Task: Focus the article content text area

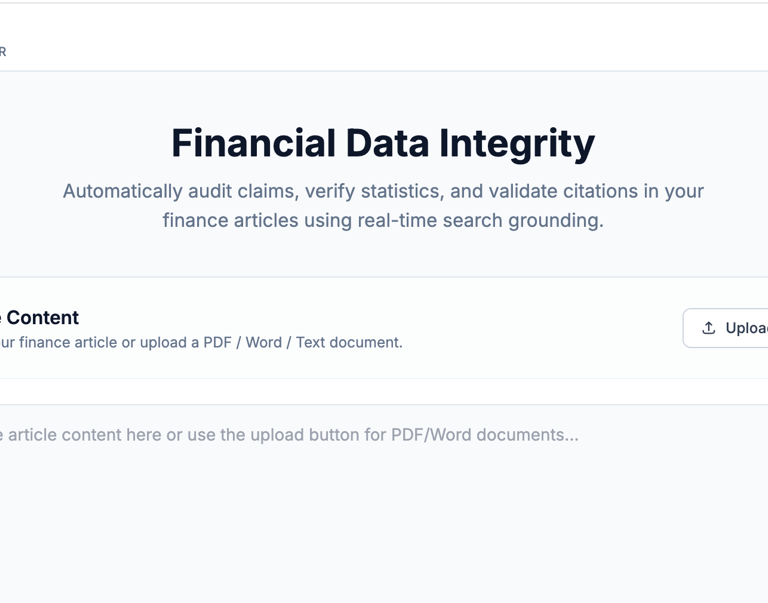Action: 380,500
